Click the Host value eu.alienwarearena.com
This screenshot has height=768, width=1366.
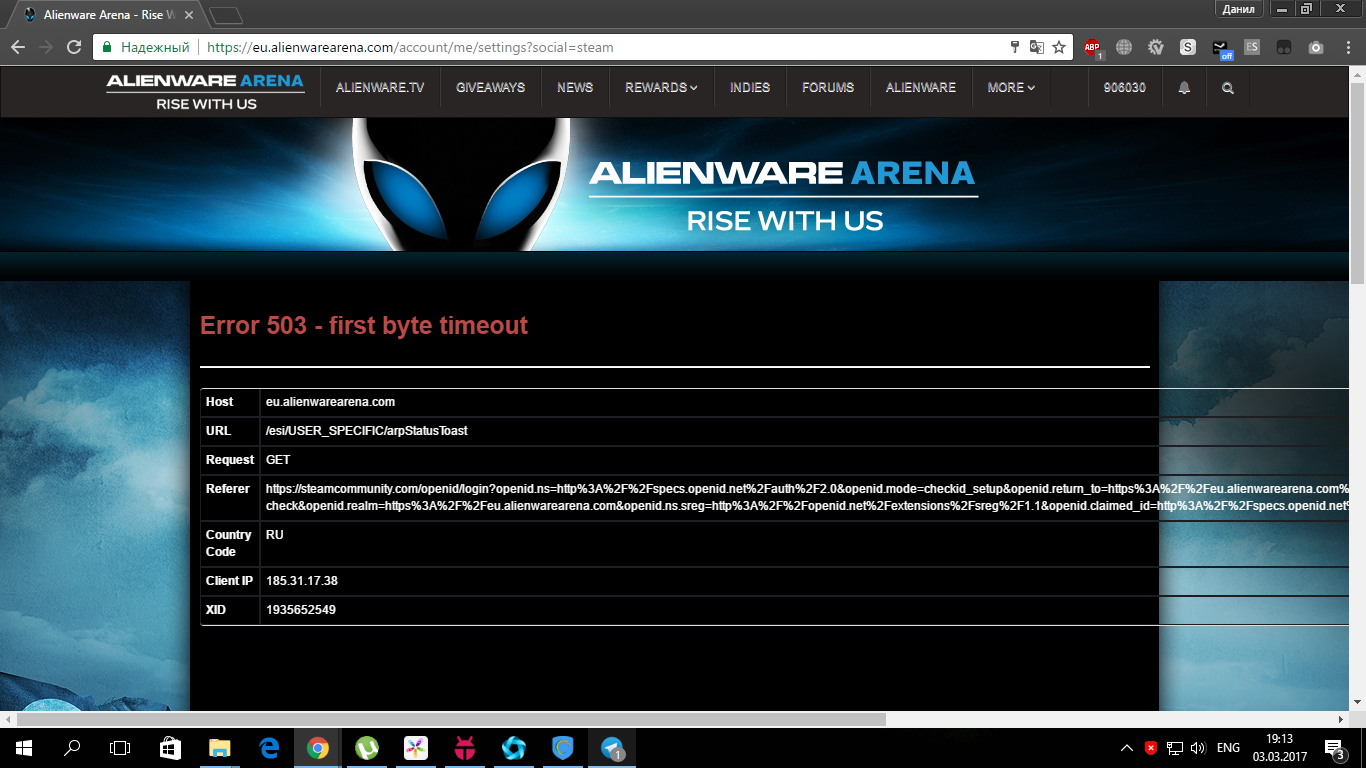tap(330, 402)
